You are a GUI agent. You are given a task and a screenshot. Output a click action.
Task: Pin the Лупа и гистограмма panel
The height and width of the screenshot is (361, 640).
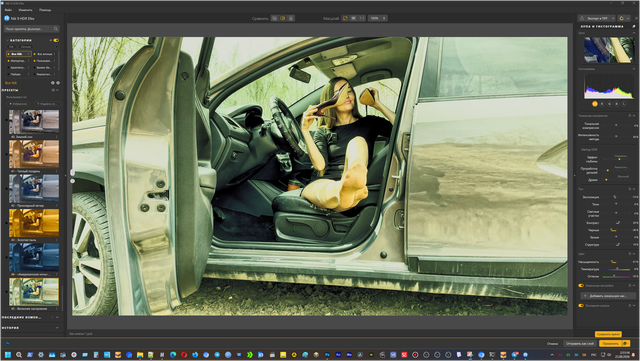click(x=634, y=26)
